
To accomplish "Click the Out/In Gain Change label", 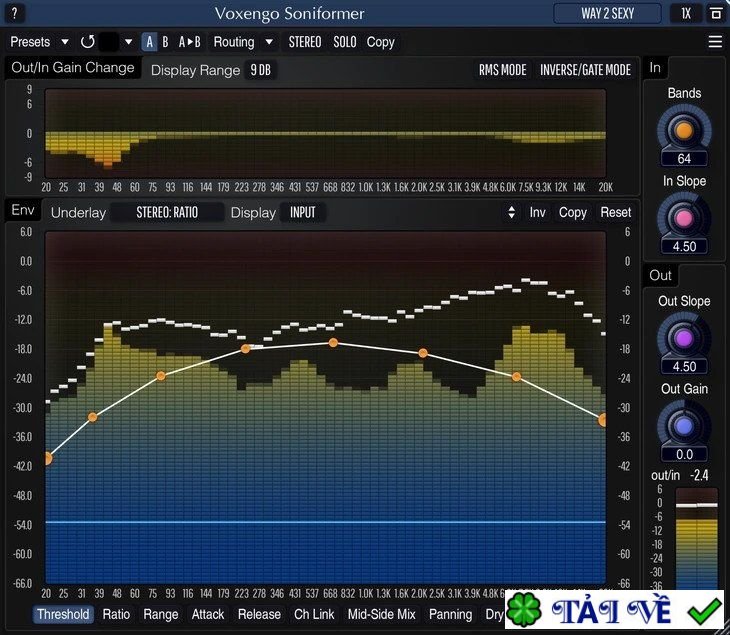I will tap(73, 68).
